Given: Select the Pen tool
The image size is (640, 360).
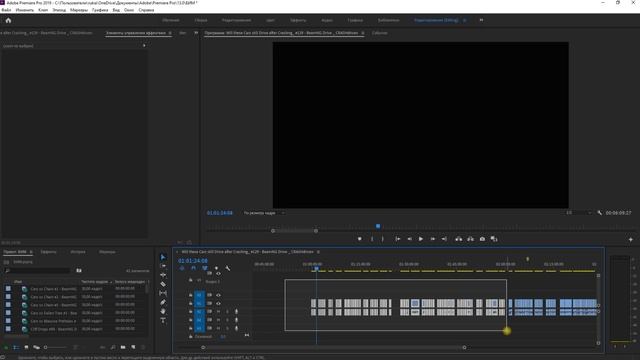Looking at the screenshot, I should click(x=163, y=302).
